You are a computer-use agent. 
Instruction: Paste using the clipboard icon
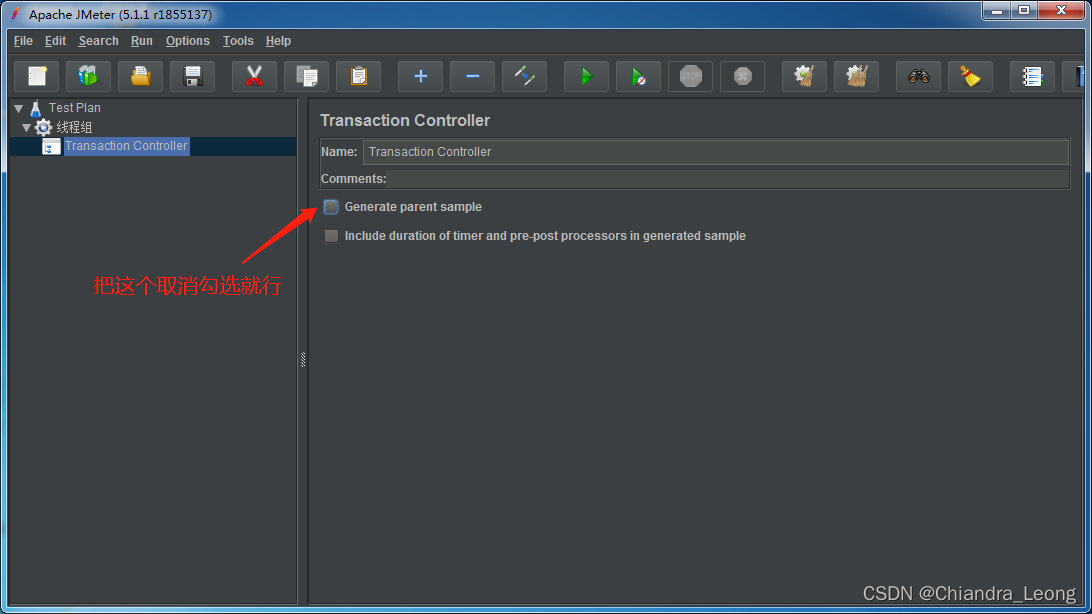click(359, 76)
